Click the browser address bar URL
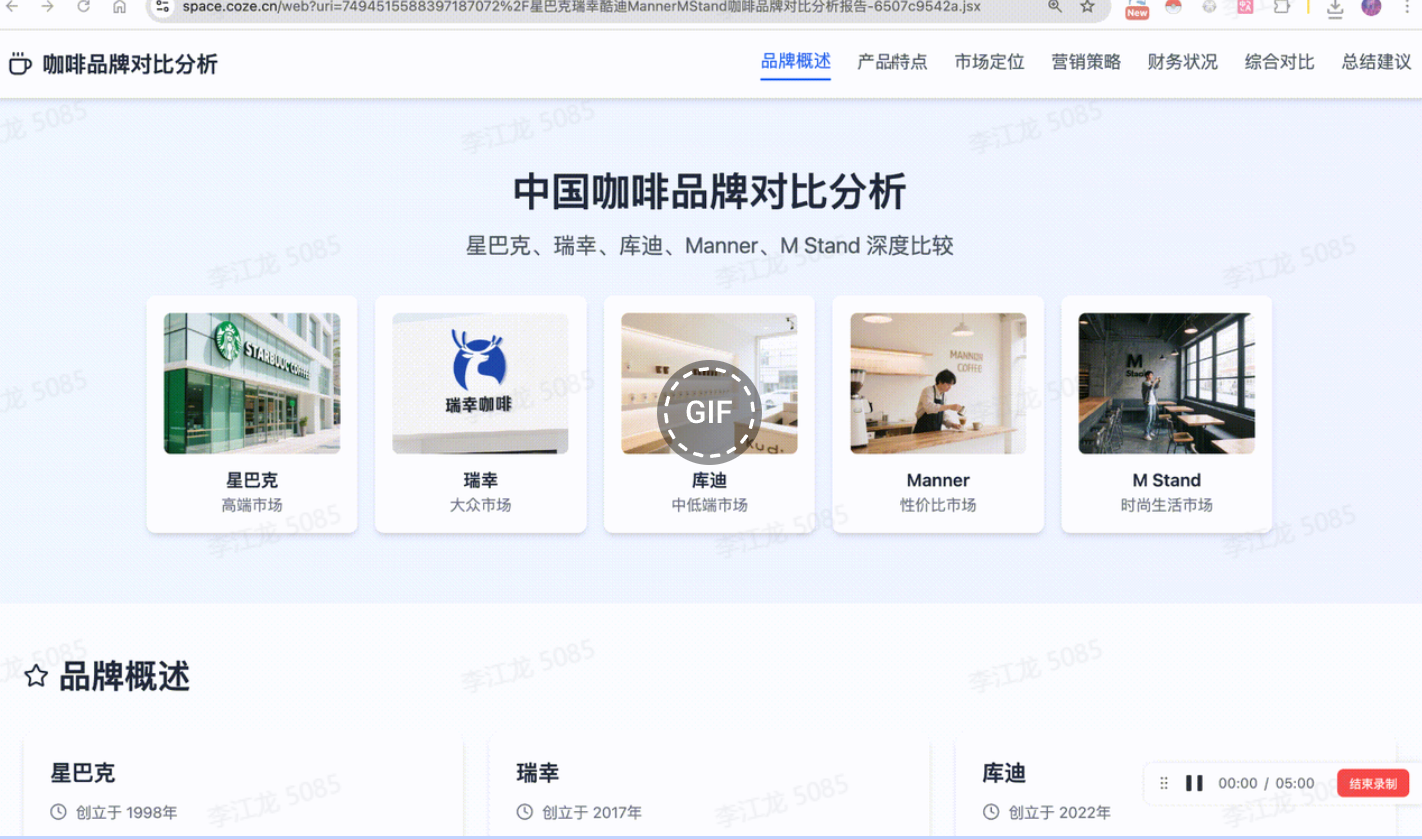1422x839 pixels. pos(580,7)
